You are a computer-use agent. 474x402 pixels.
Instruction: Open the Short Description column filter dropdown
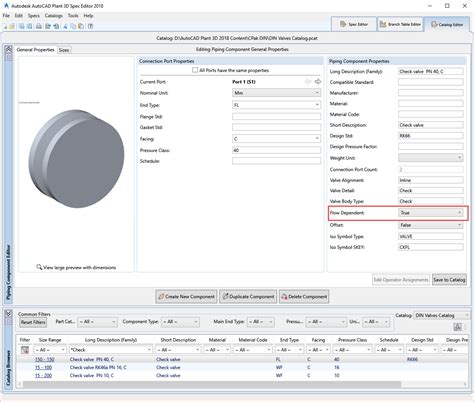point(178,350)
